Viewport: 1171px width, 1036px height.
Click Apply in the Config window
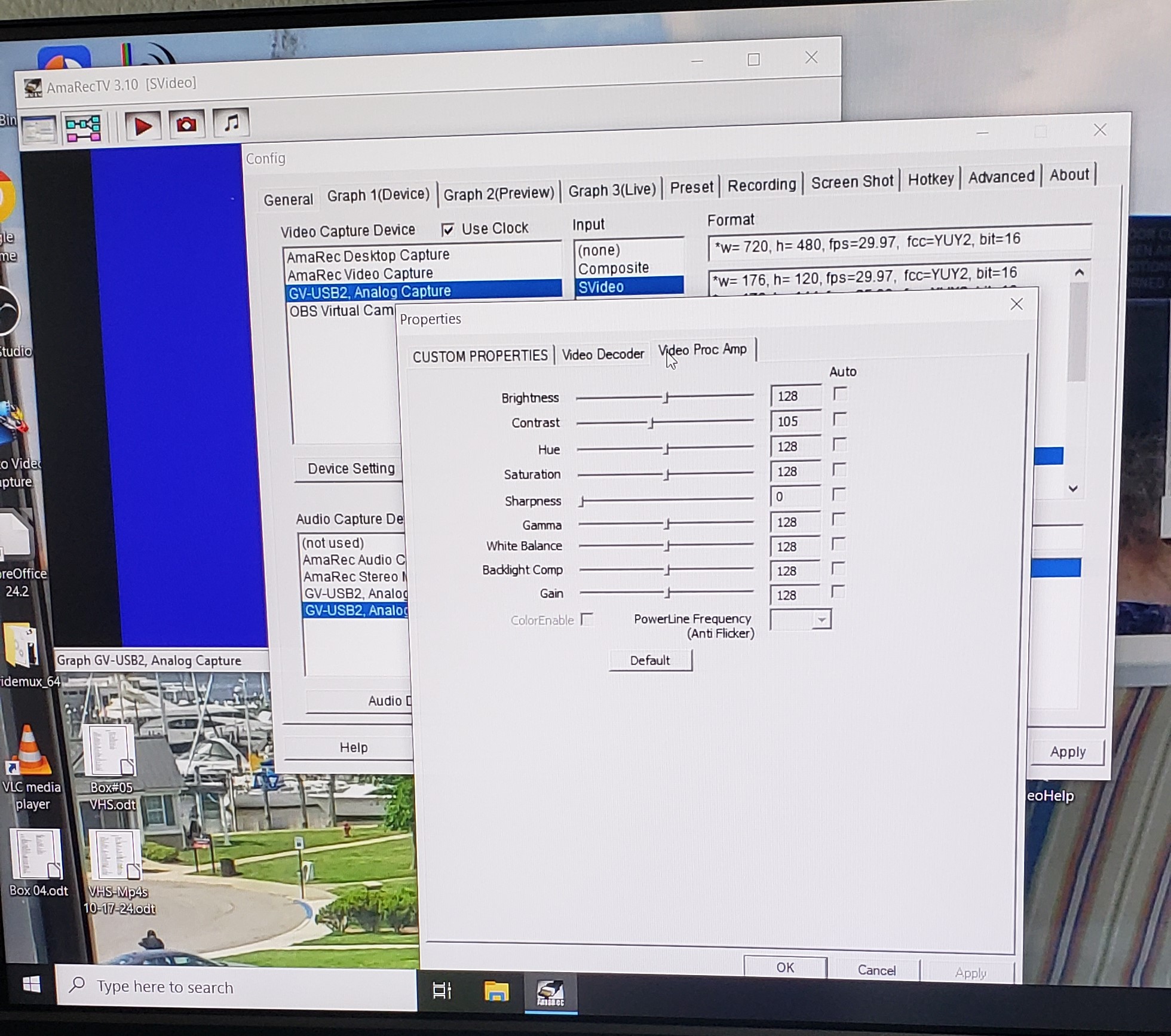[1068, 752]
